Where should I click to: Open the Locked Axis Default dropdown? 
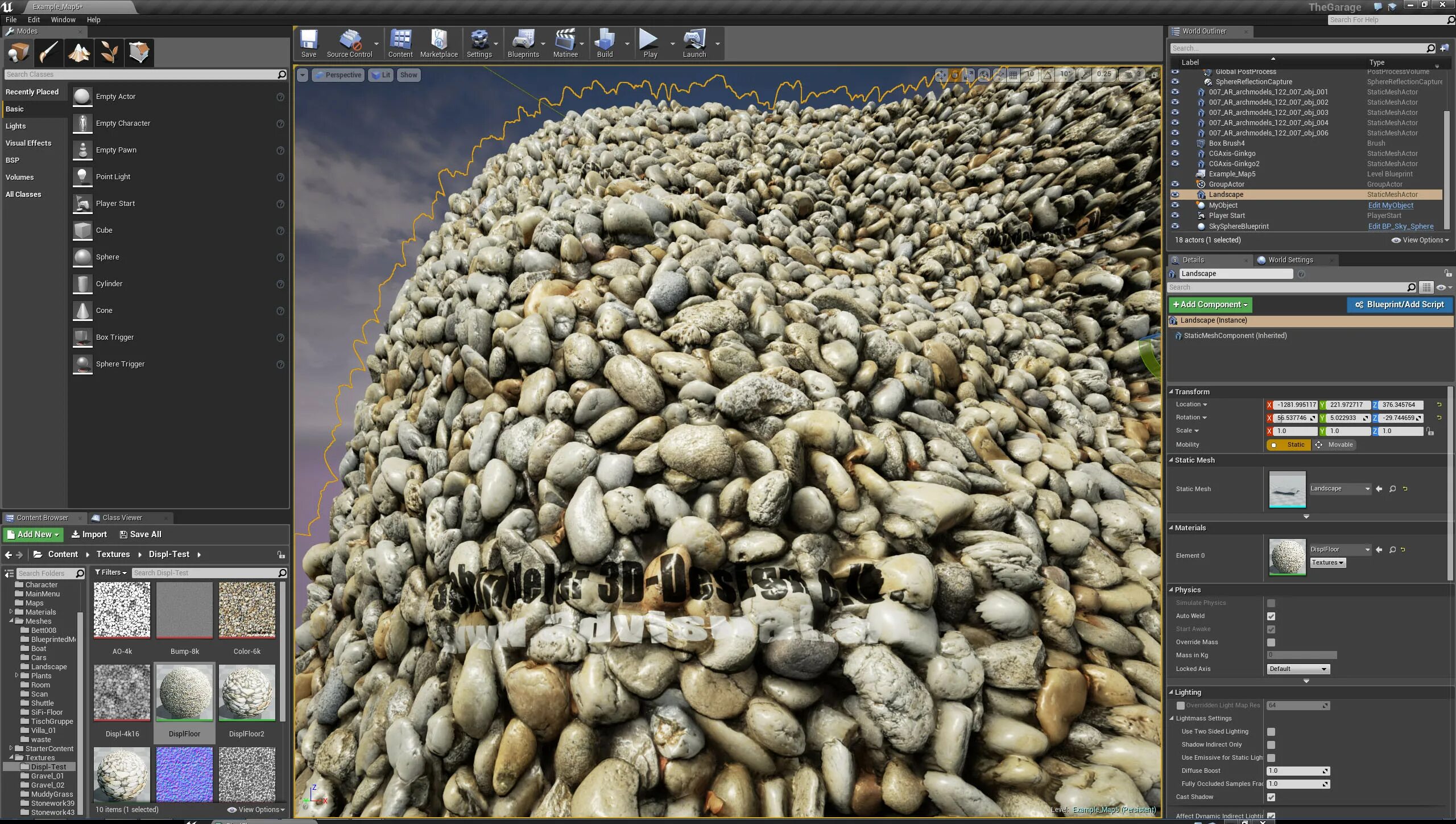click(1297, 669)
